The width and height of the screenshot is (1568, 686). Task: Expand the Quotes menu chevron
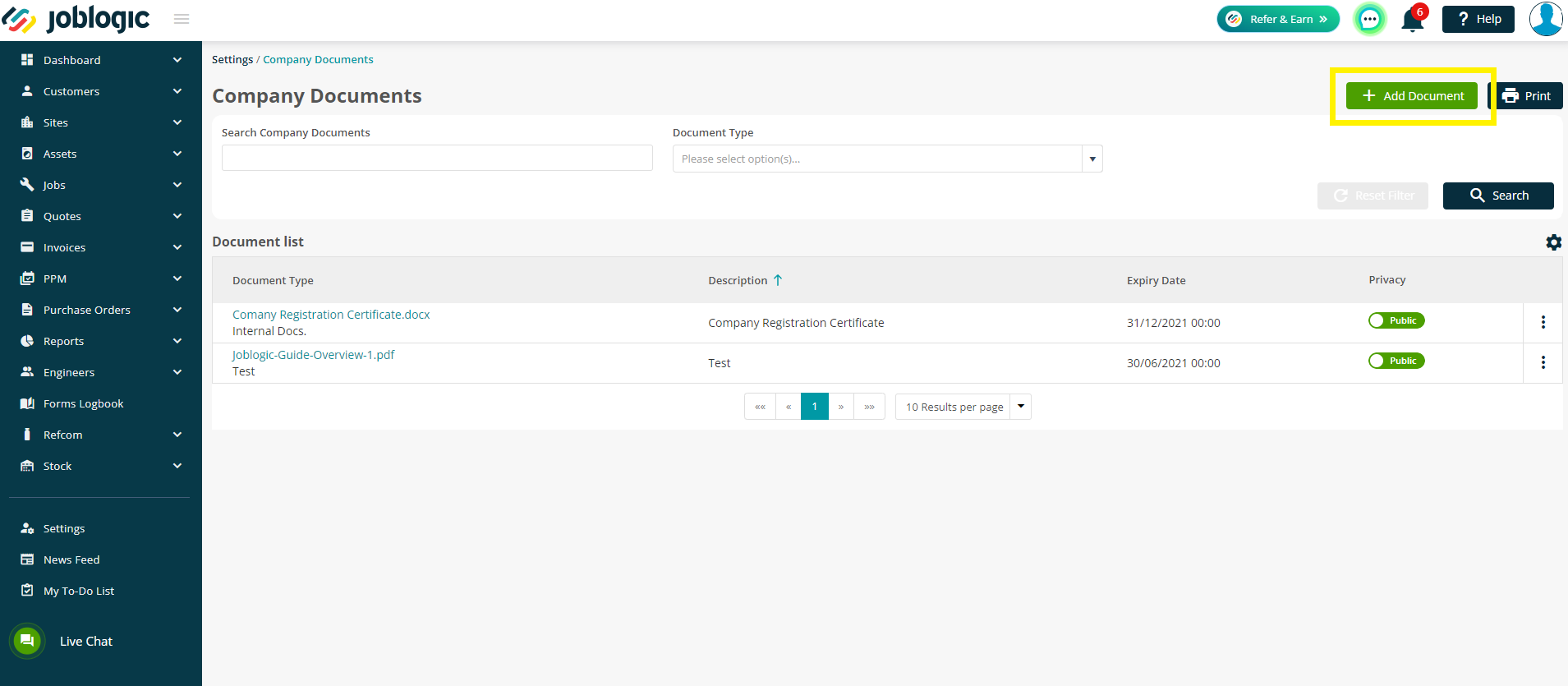coord(177,216)
